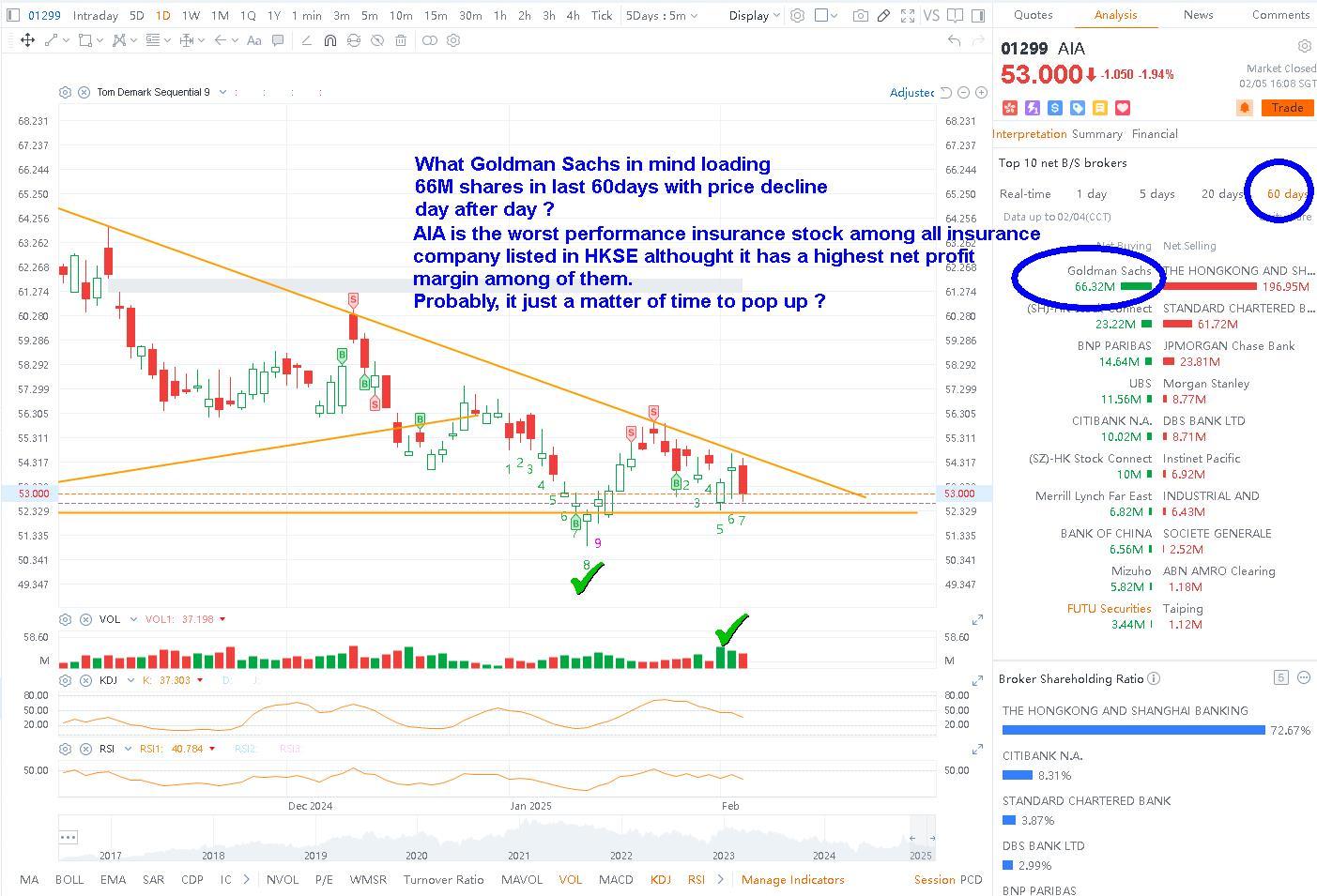Select the 20 days broker period
1317x896 pixels.
pyautogui.click(x=1221, y=193)
